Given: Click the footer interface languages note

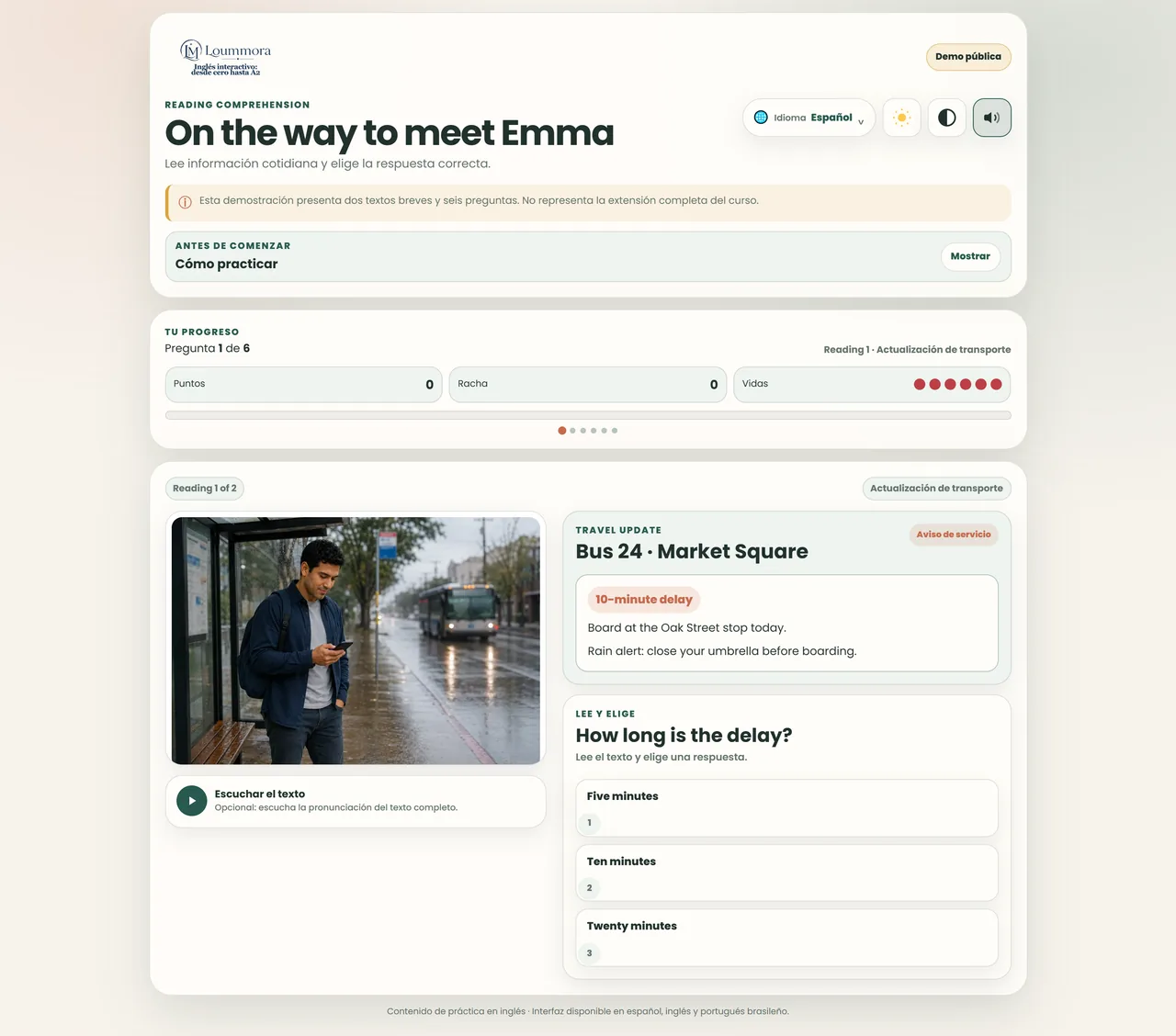Looking at the screenshot, I should pos(588,1011).
